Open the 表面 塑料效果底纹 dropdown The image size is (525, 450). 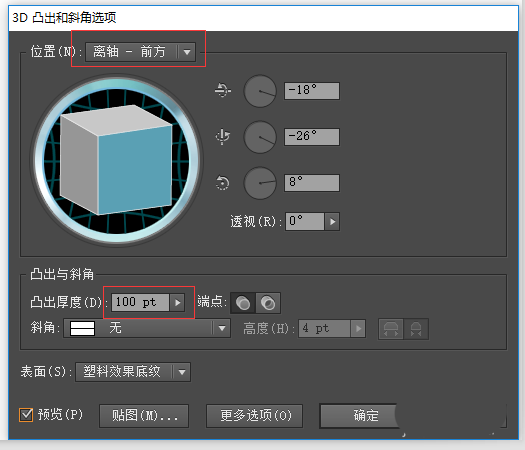[133, 372]
